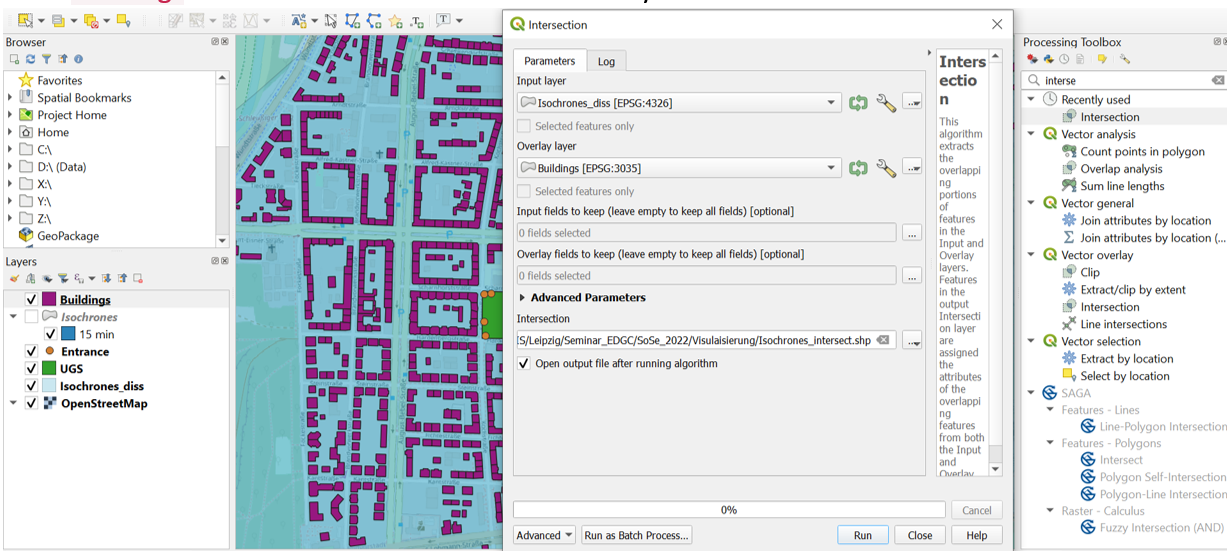
Task: Open the wrench options for Overlay layer
Action: point(886,168)
